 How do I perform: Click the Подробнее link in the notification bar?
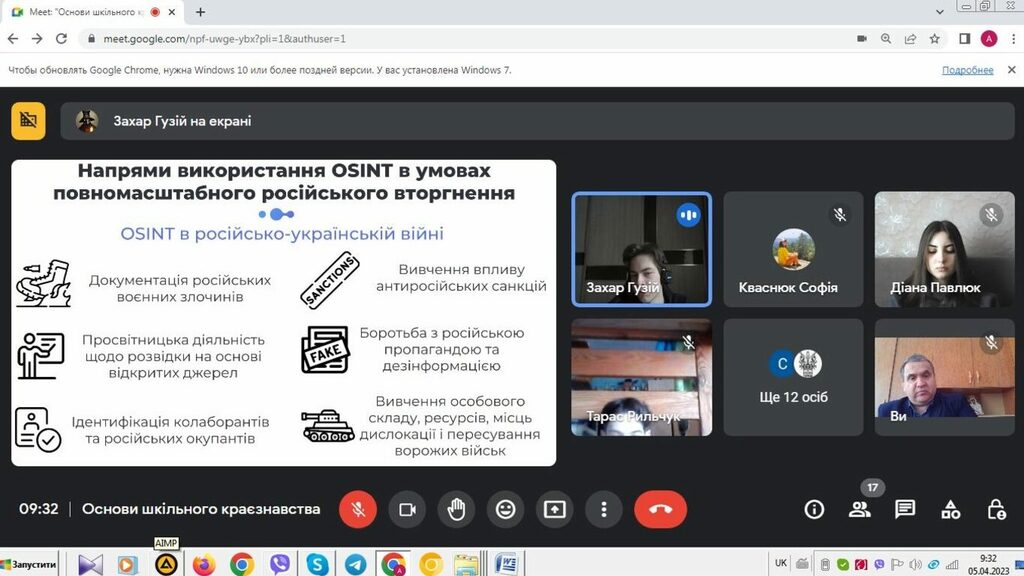pos(967,70)
